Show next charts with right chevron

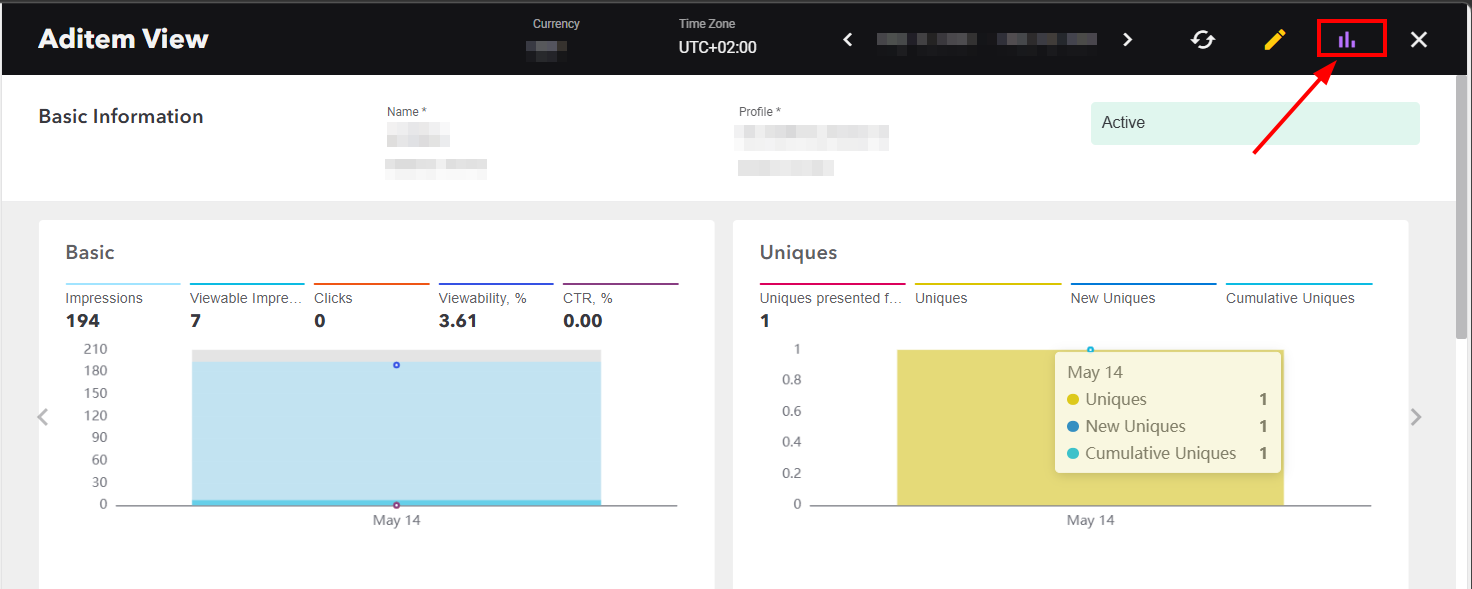(x=1416, y=417)
